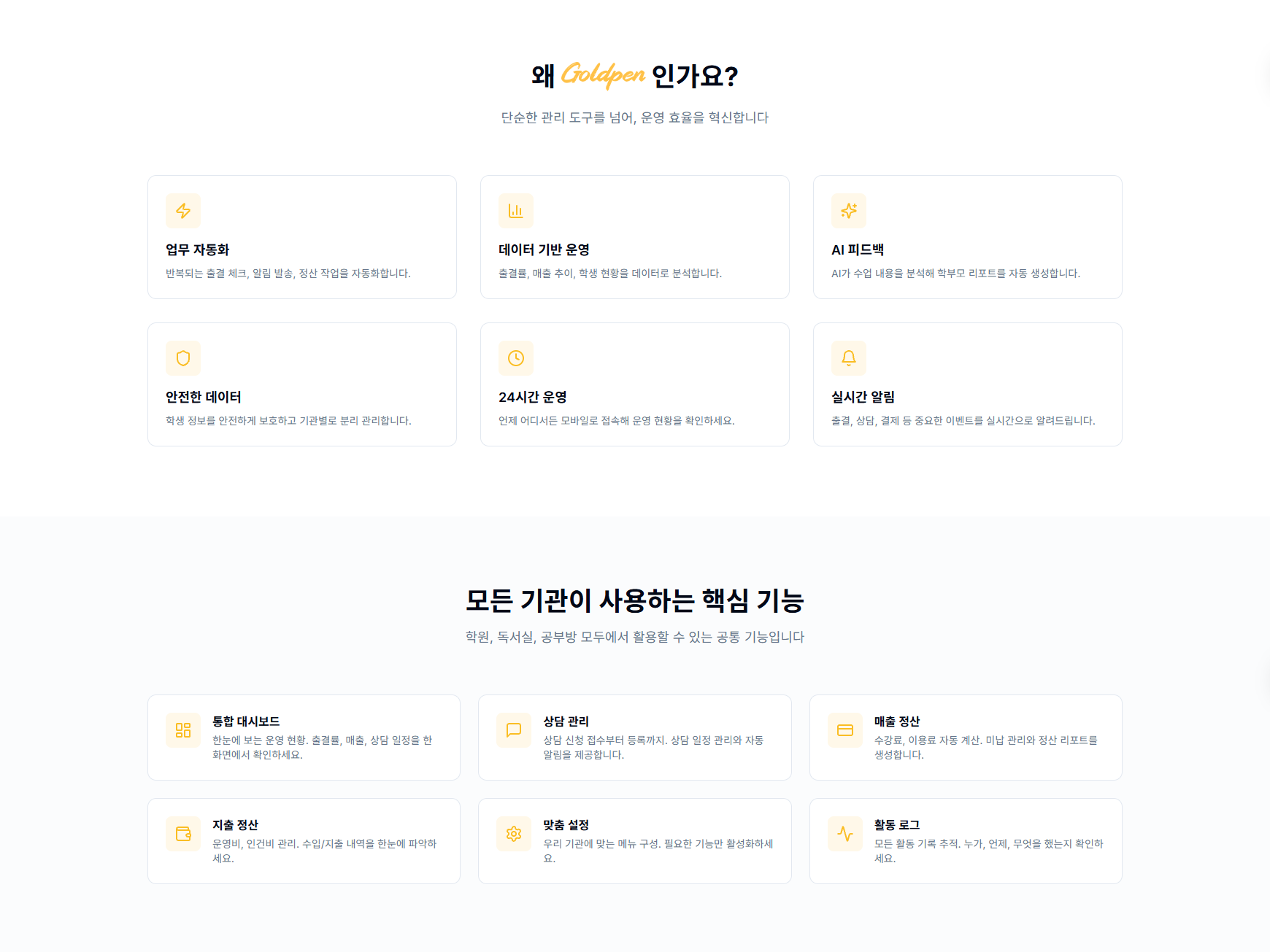Click the Goldpen logo text in the heading
The height and width of the screenshot is (952, 1270).
[x=603, y=74]
